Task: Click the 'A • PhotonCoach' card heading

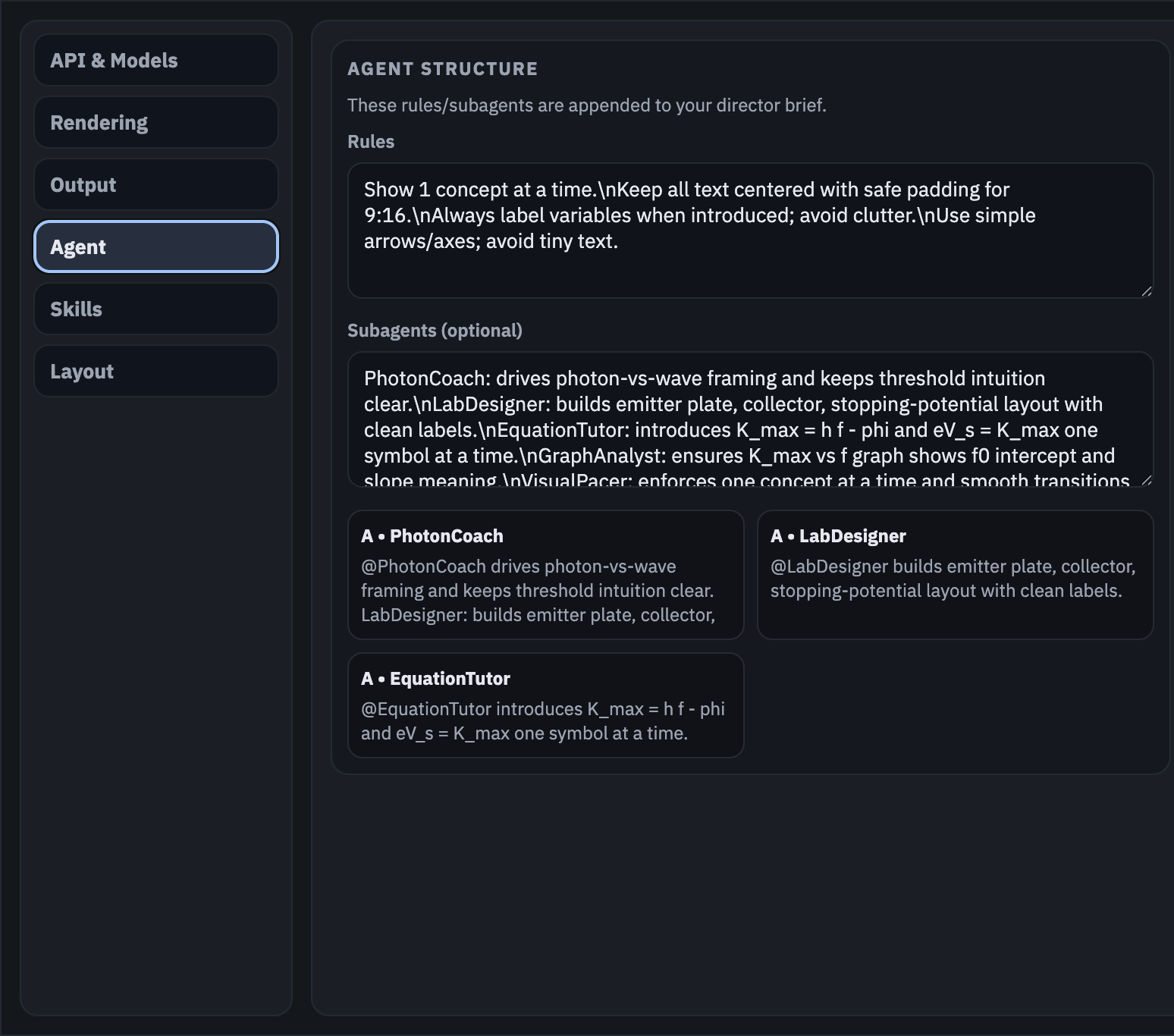Action: (432, 536)
